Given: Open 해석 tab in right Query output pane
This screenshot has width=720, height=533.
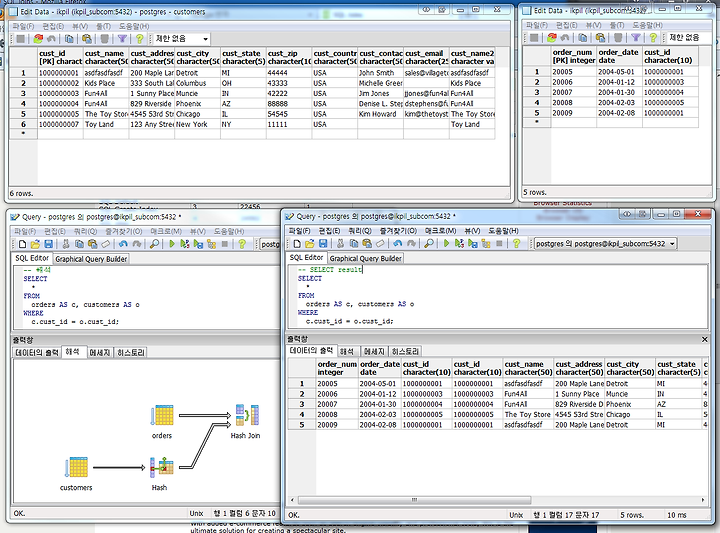Looking at the screenshot, I should tap(347, 351).
